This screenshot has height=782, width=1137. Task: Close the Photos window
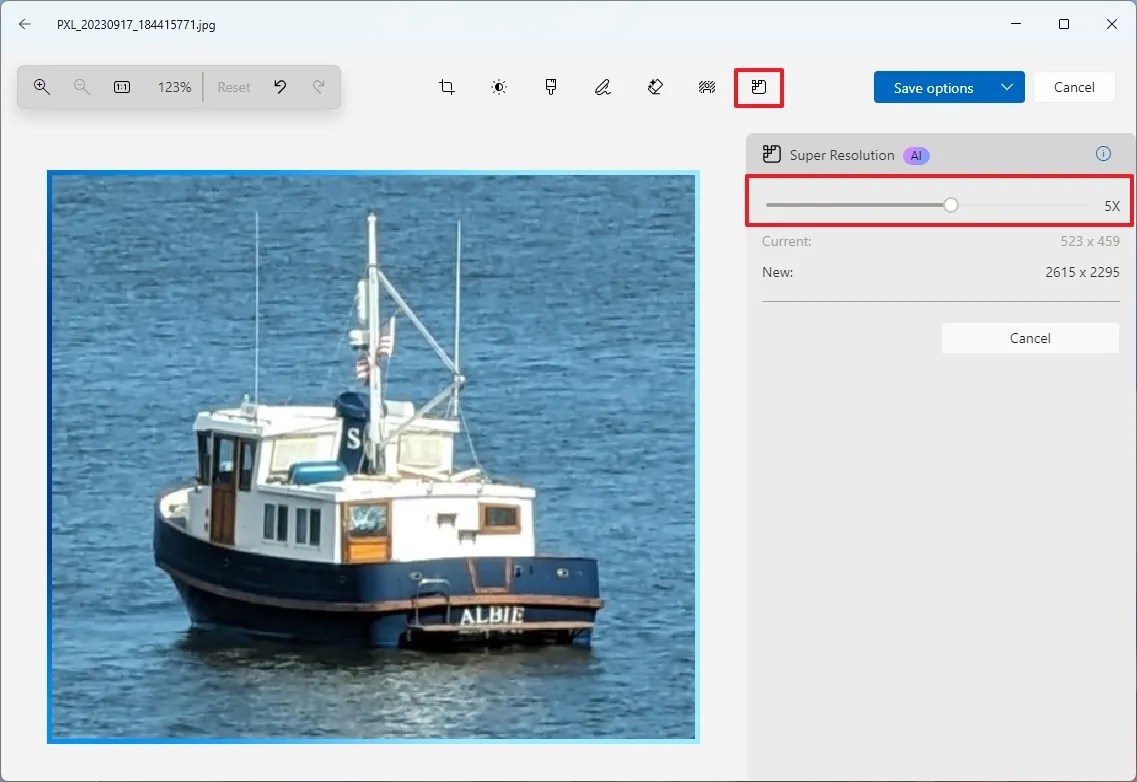(1112, 24)
